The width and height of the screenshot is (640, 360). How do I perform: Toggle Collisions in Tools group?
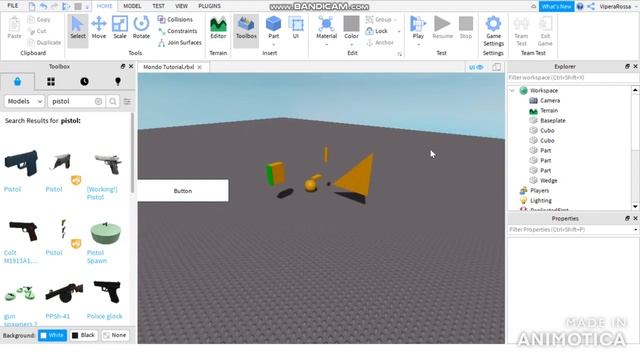(175, 20)
